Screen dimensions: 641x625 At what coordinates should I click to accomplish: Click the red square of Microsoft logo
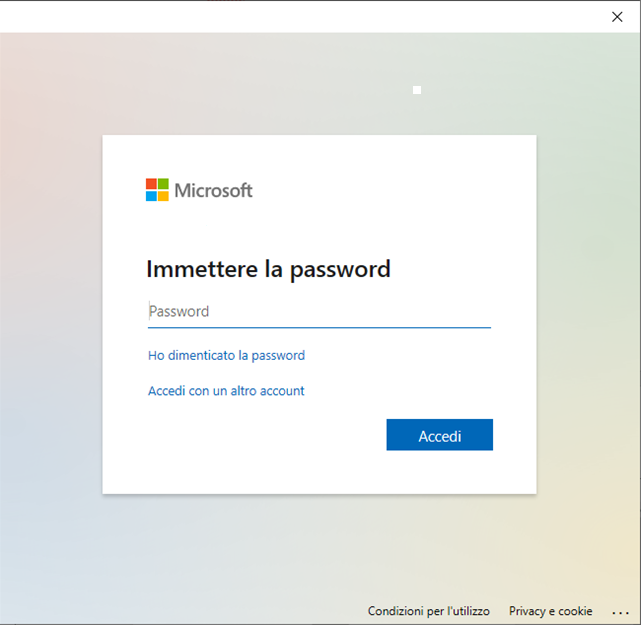(151, 184)
